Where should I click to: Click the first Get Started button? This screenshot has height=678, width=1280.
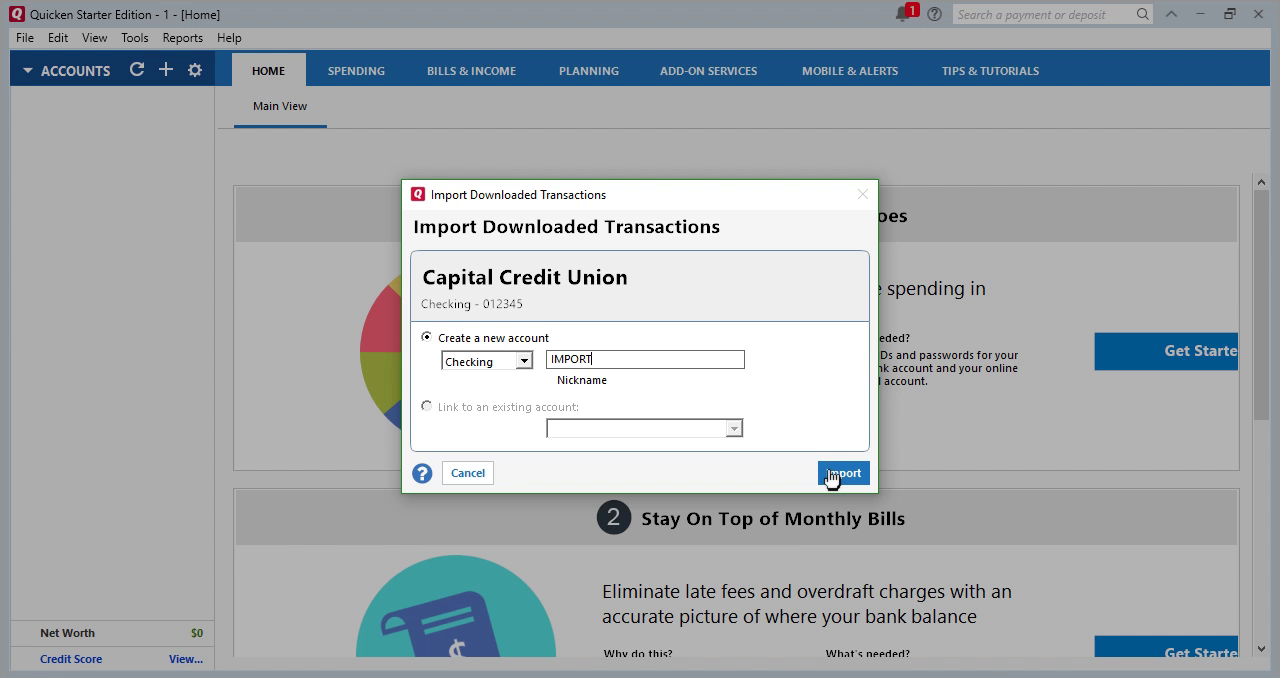tap(1166, 351)
